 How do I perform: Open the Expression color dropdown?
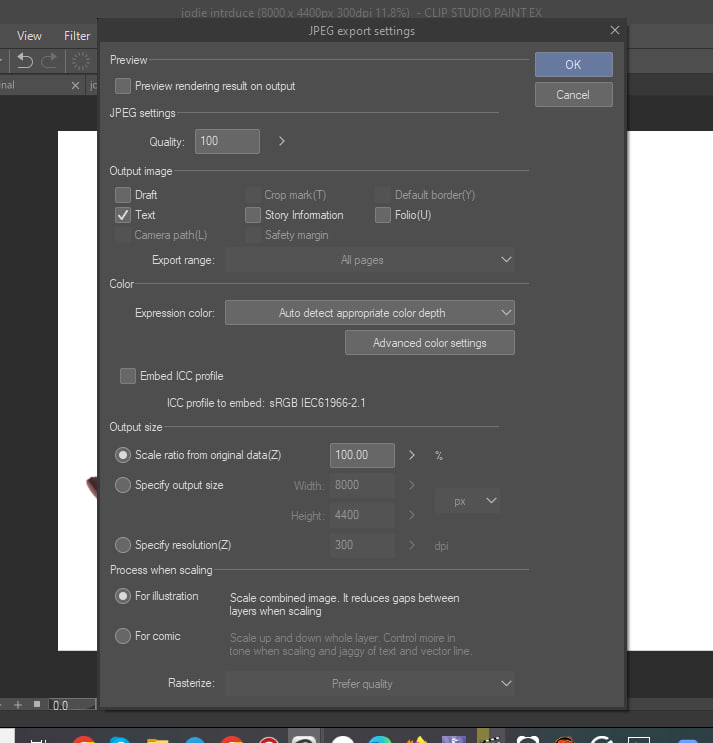click(x=369, y=313)
